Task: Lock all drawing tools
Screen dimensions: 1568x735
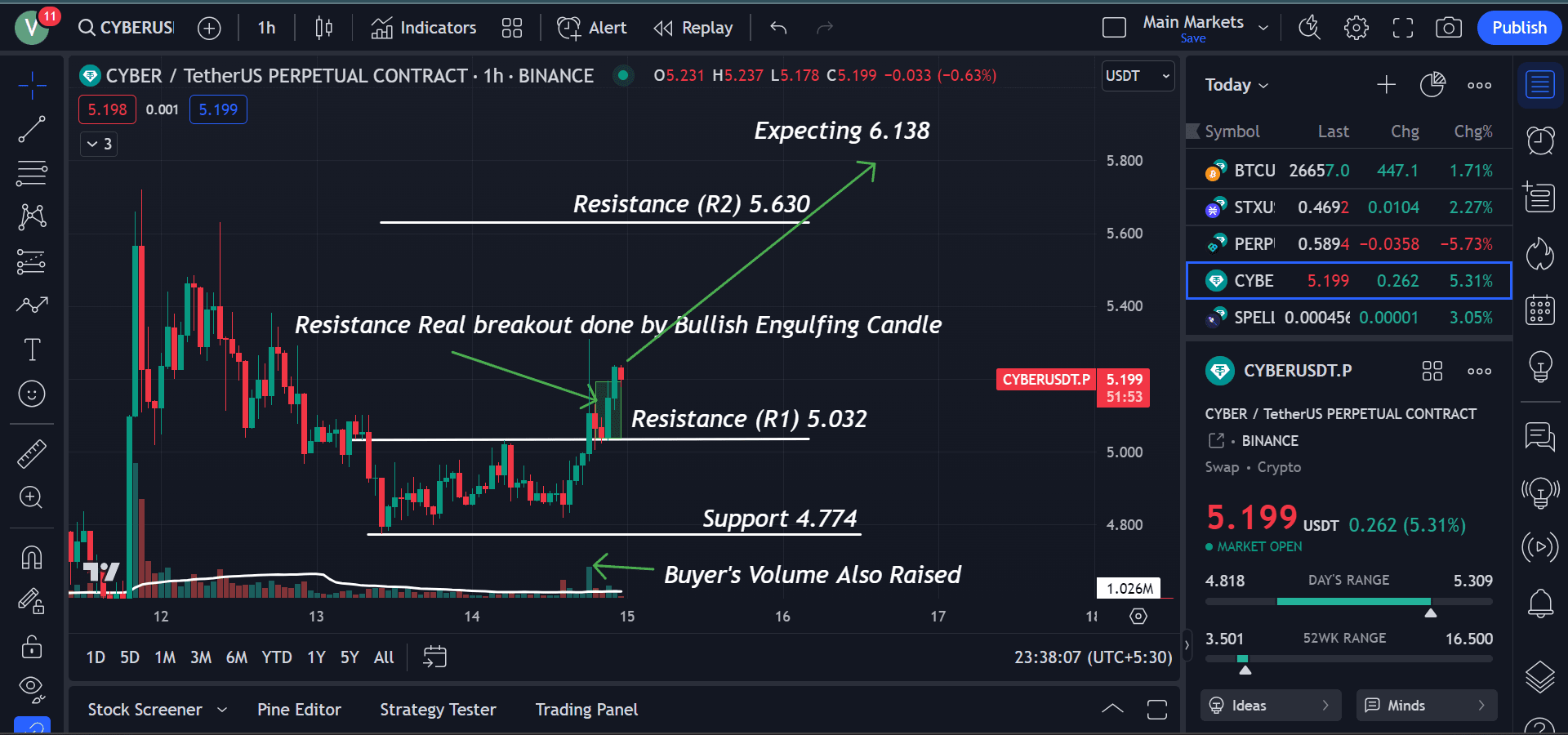Action: (32, 647)
